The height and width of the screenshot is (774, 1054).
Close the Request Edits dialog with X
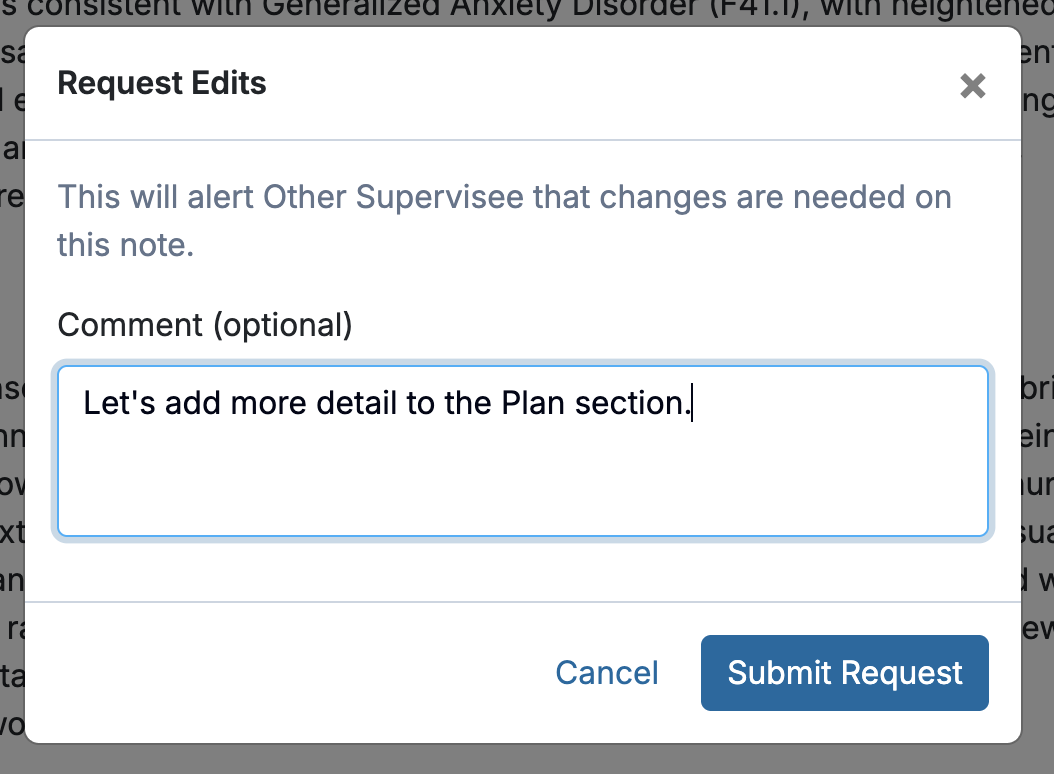coord(972,86)
